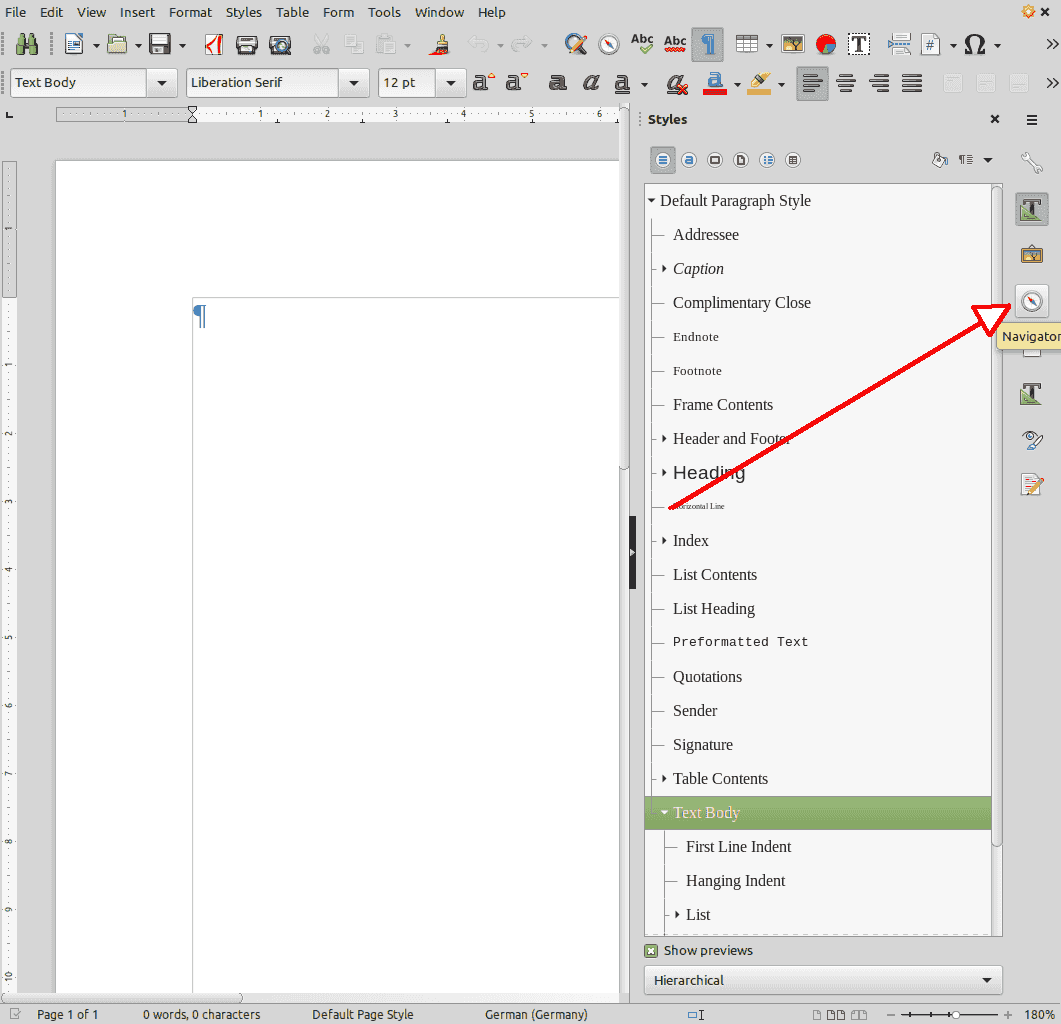Expand the Table Contents style node
This screenshot has height=1024, width=1061.
(x=664, y=778)
